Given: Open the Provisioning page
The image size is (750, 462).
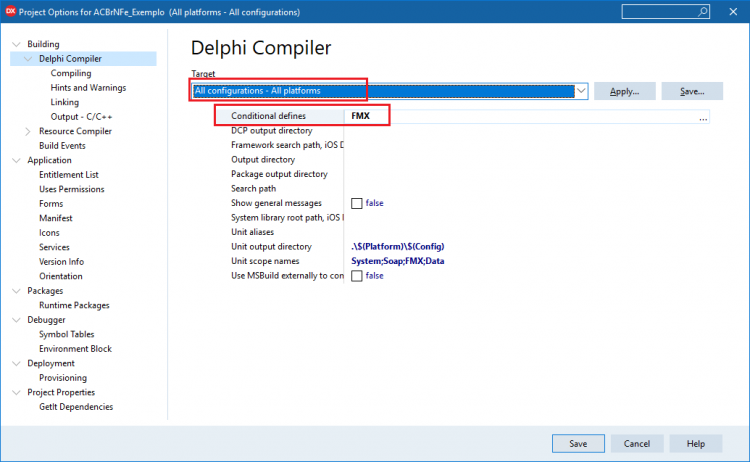Looking at the screenshot, I should point(63,378).
